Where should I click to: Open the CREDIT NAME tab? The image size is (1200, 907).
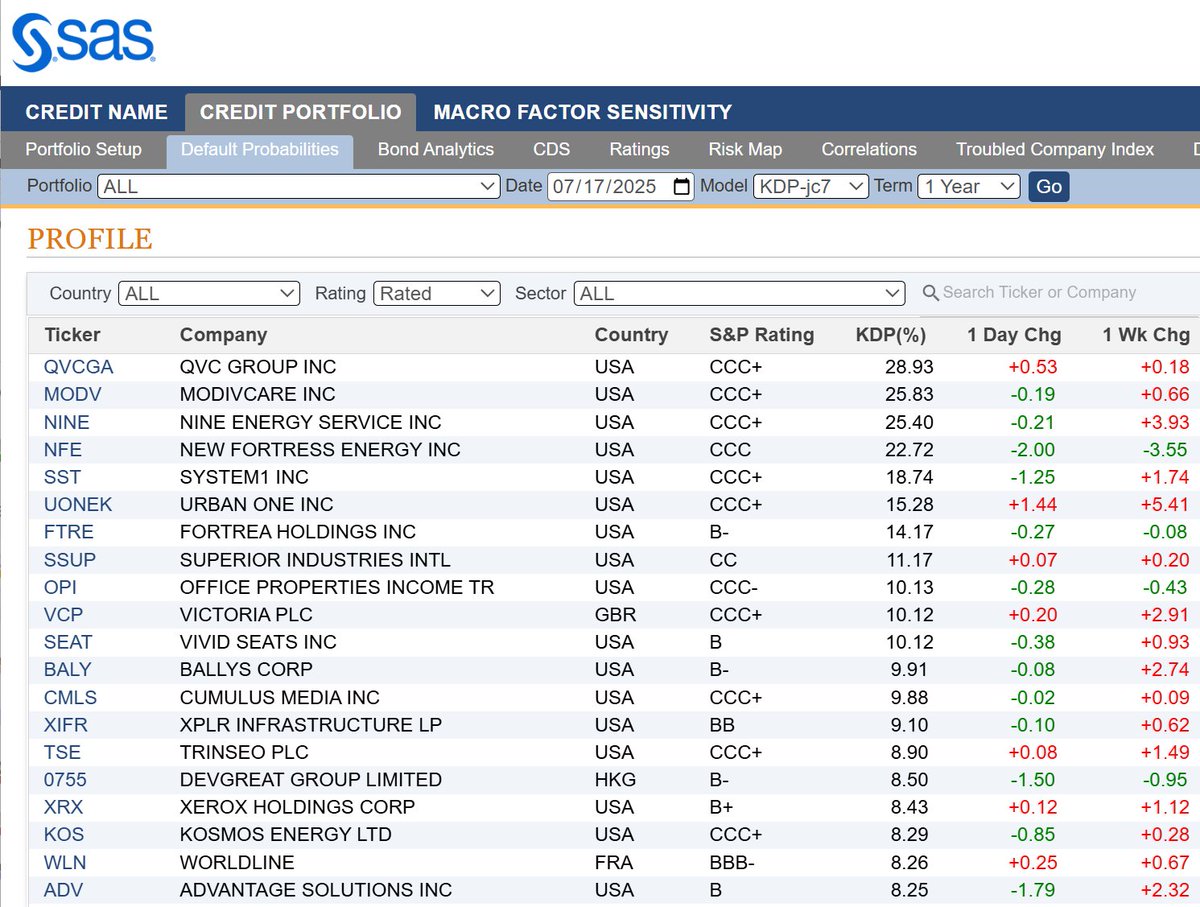click(x=96, y=112)
